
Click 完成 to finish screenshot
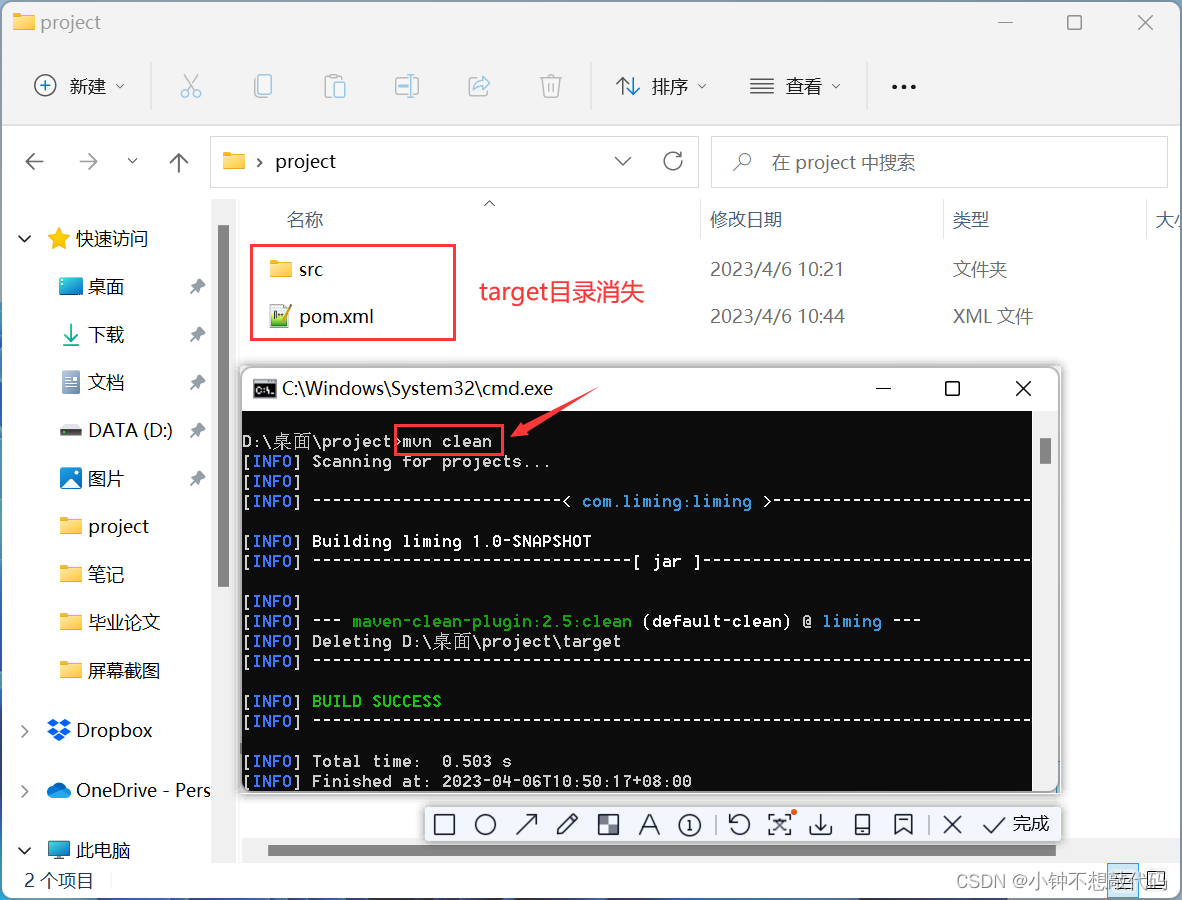pyautogui.click(x=1017, y=824)
